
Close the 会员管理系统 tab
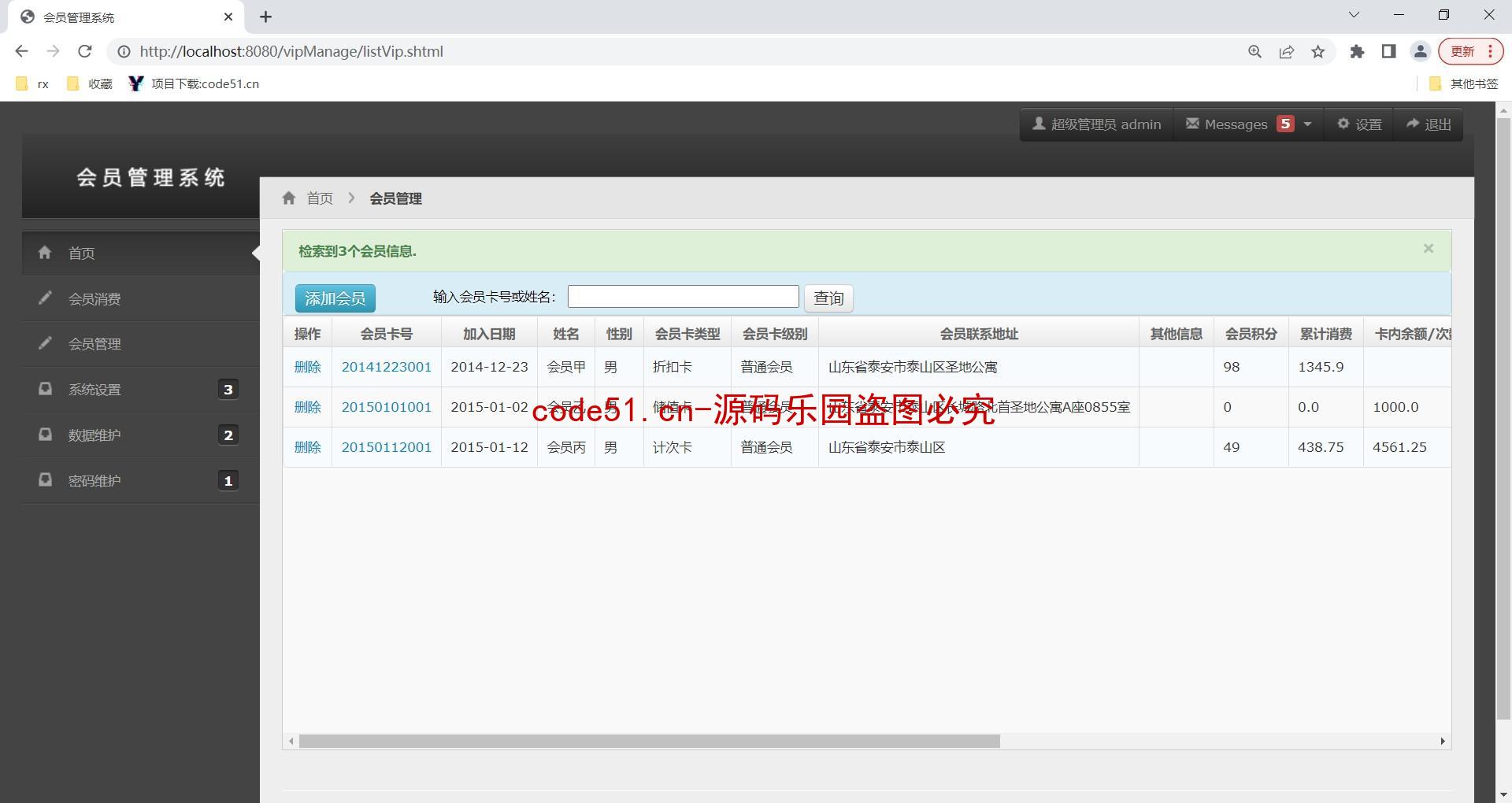(228, 17)
